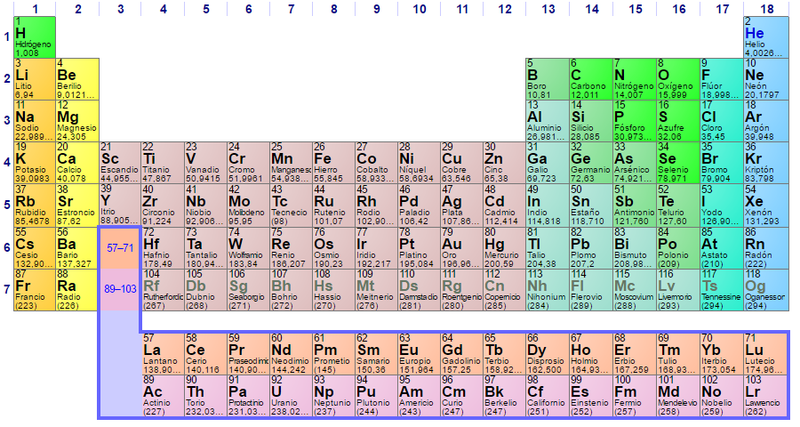Select group 18 column header

pyautogui.click(x=765, y=8)
